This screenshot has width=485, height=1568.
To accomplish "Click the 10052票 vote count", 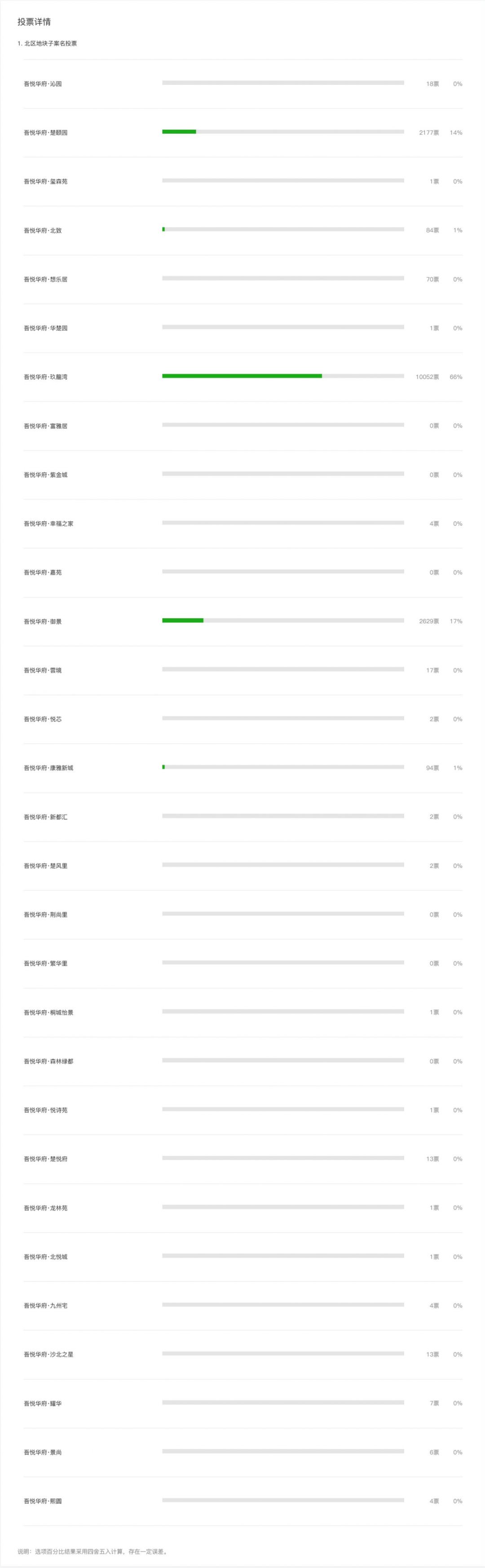I will pos(427,377).
